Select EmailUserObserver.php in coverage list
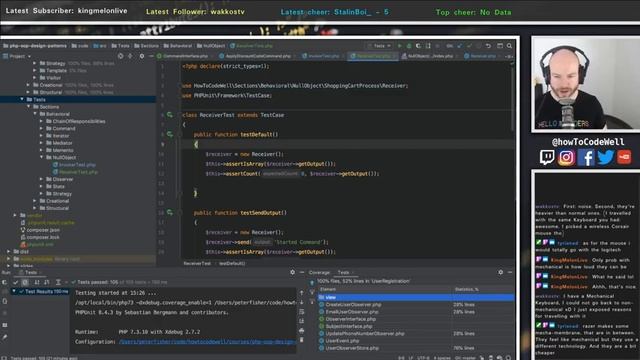Screen dimensions: 640x360 (352, 312)
